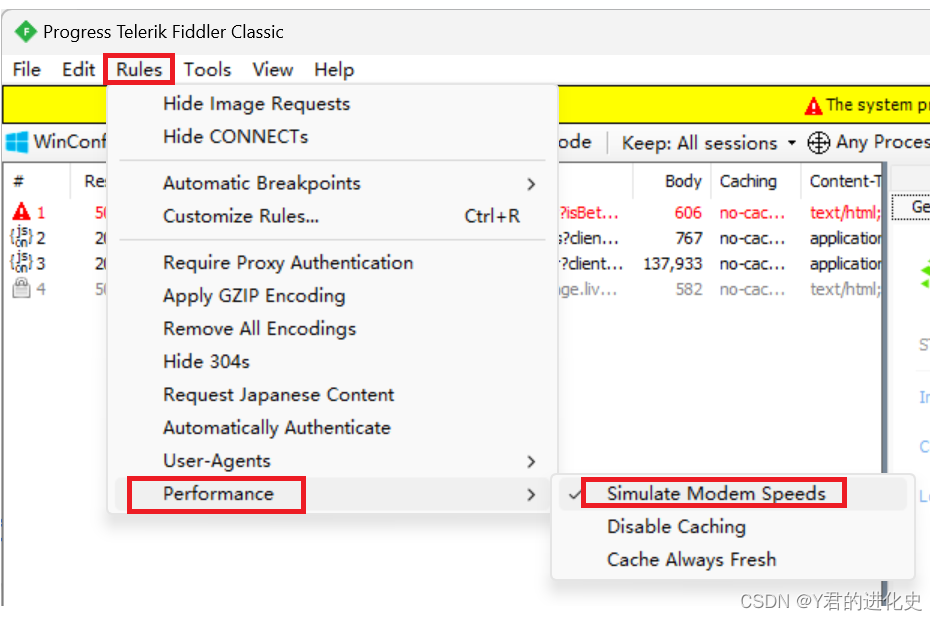Expand the Performance submenu
Image resolution: width=937 pixels, height=621 pixels.
click(x=332, y=494)
